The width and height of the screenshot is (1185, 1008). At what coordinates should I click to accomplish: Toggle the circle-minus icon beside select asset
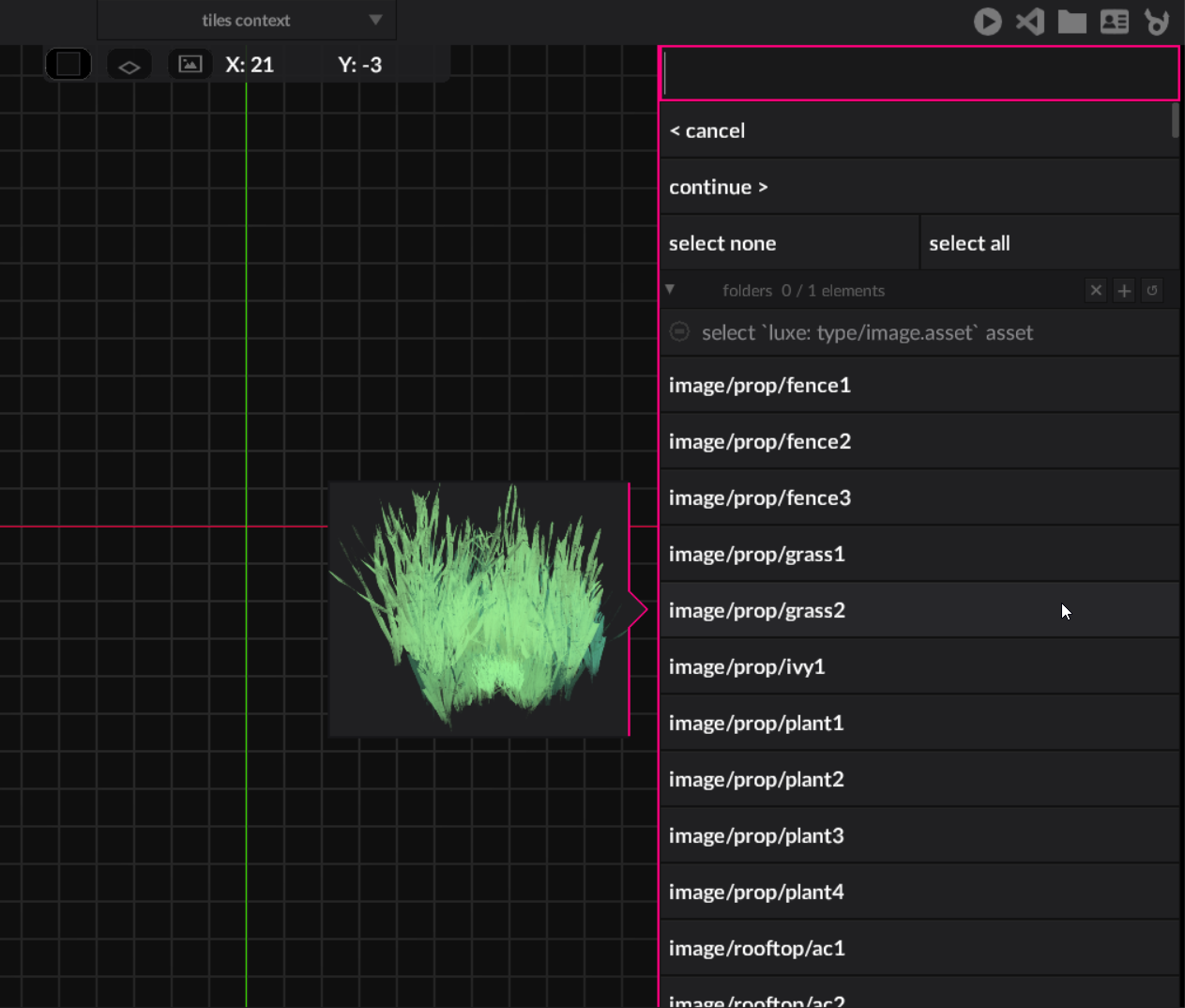pos(680,332)
